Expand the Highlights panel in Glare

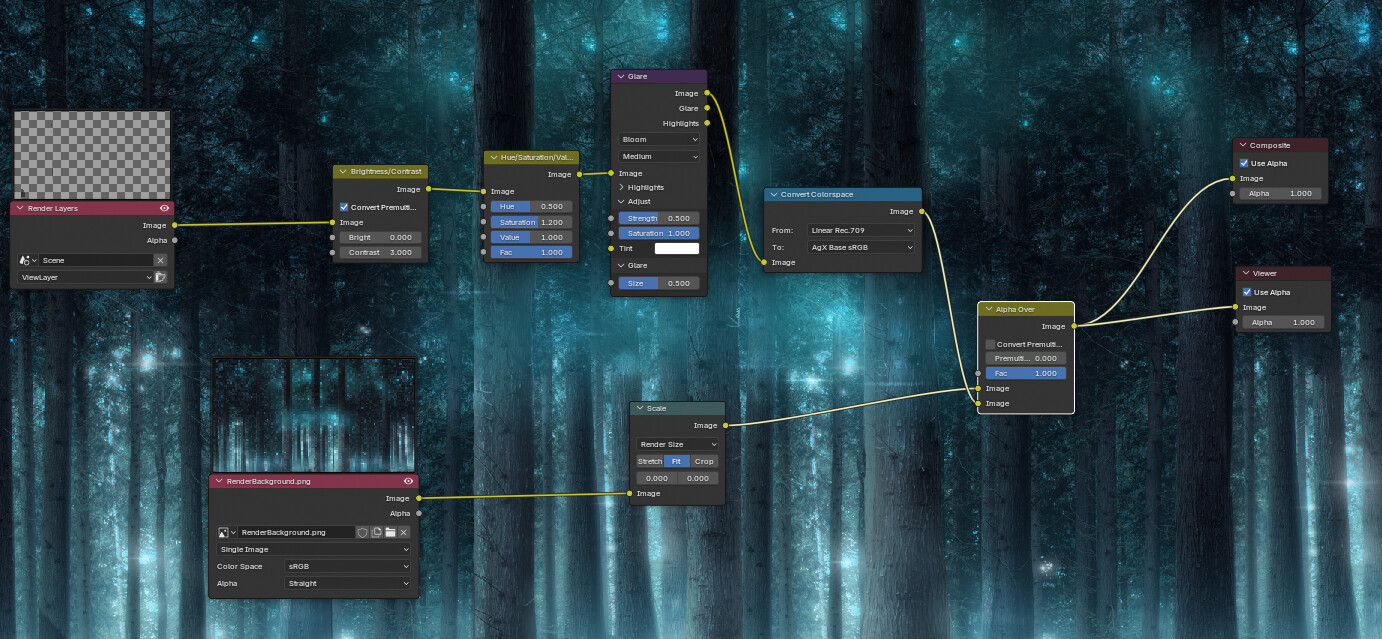tap(621, 187)
